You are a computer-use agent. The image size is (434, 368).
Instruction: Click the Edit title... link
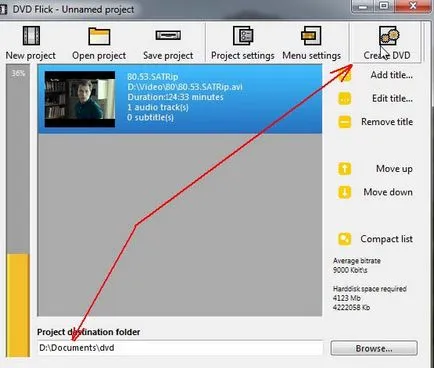point(392,98)
